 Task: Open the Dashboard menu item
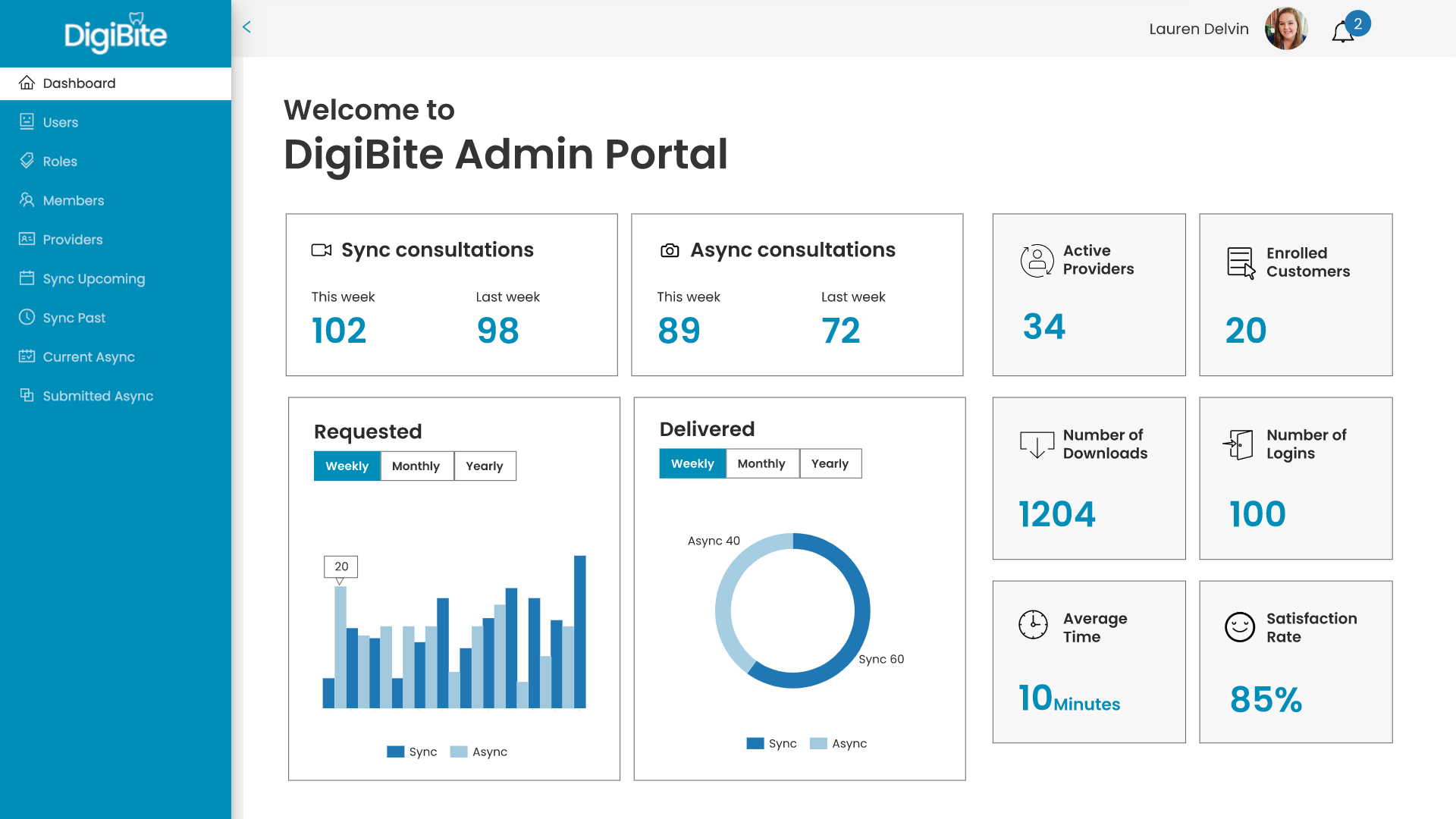click(x=115, y=83)
